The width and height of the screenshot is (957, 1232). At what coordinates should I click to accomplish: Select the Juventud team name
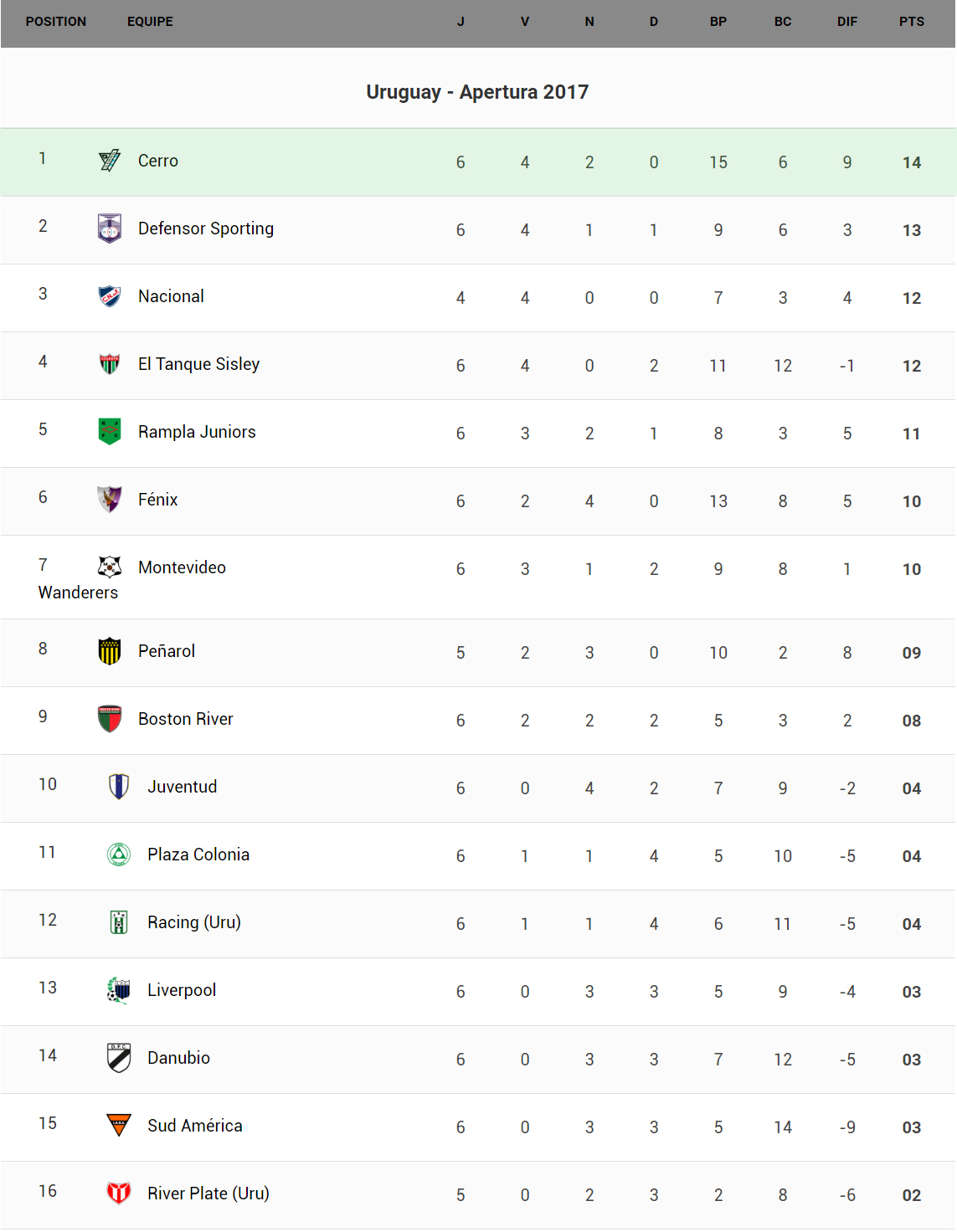182,787
